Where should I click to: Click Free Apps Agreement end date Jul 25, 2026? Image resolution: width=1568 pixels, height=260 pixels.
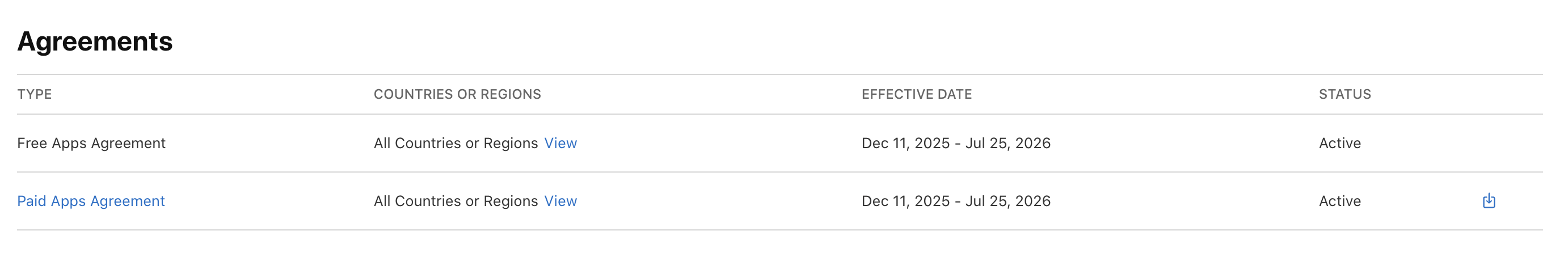coord(1008,143)
